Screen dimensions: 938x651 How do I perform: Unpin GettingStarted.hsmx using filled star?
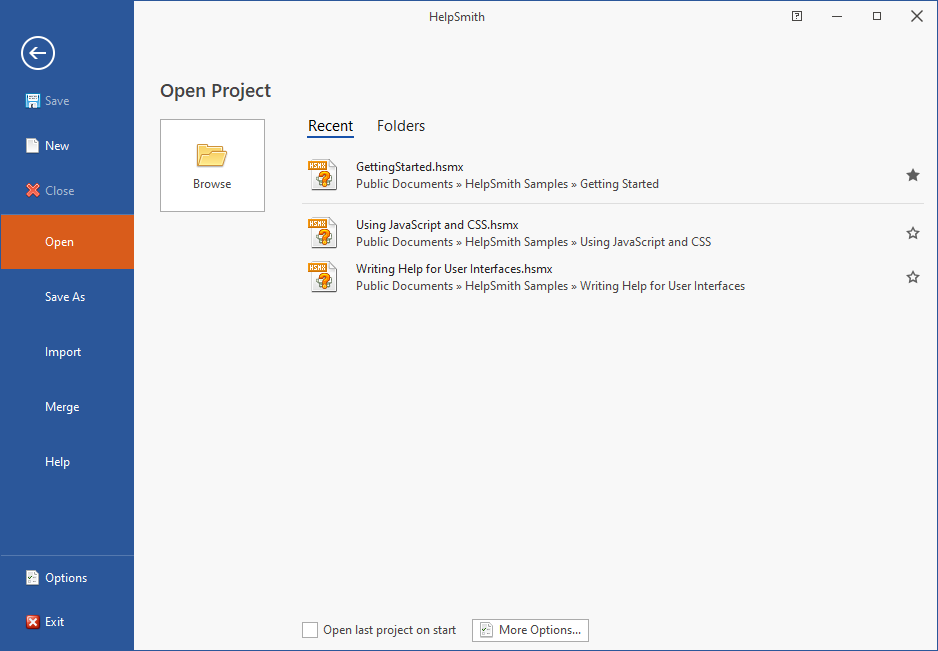(x=913, y=175)
